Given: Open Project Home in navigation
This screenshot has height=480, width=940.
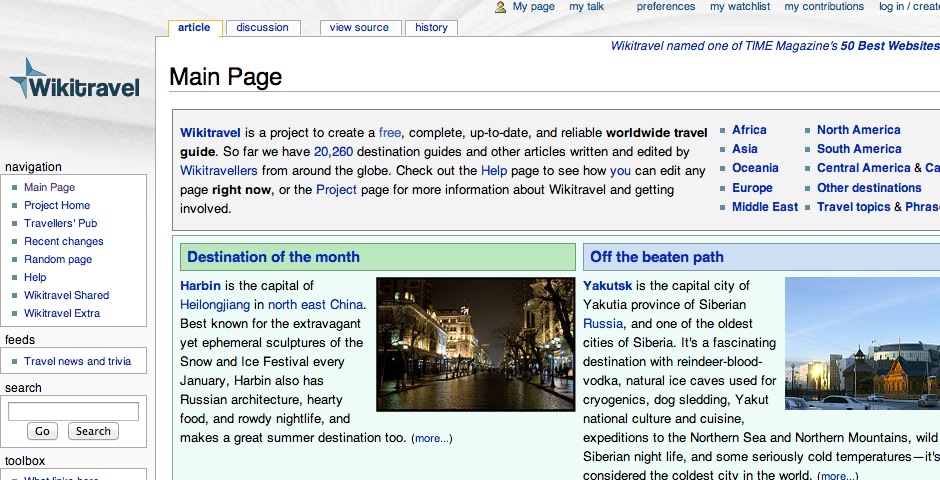Looking at the screenshot, I should (x=57, y=205).
